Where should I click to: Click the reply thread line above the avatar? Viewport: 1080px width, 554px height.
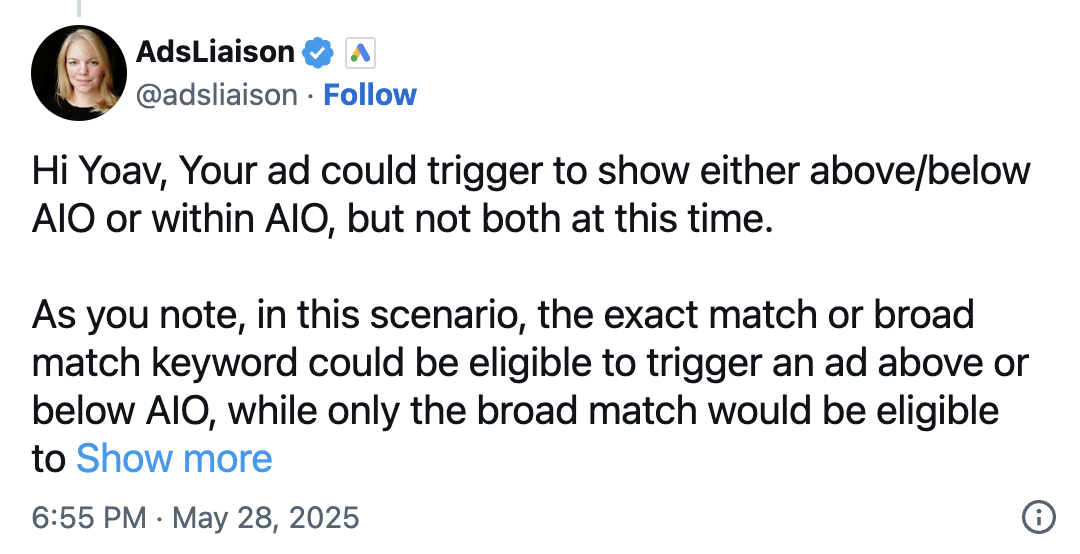79,8
